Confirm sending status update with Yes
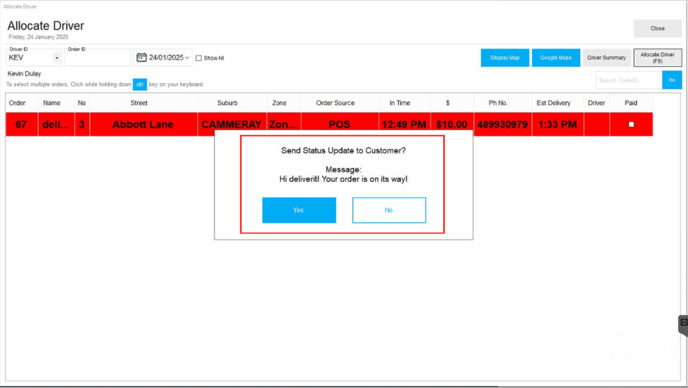 coord(299,210)
